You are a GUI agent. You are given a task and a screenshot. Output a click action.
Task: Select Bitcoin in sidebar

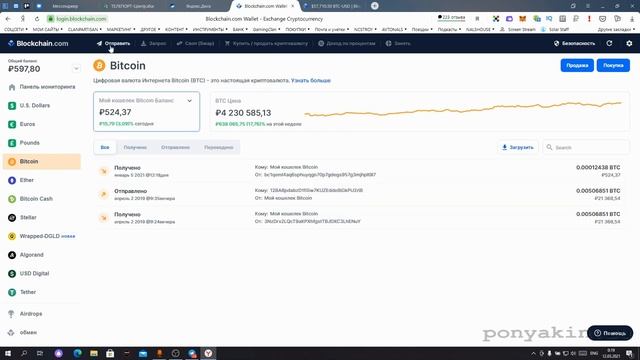pyautogui.click(x=42, y=162)
